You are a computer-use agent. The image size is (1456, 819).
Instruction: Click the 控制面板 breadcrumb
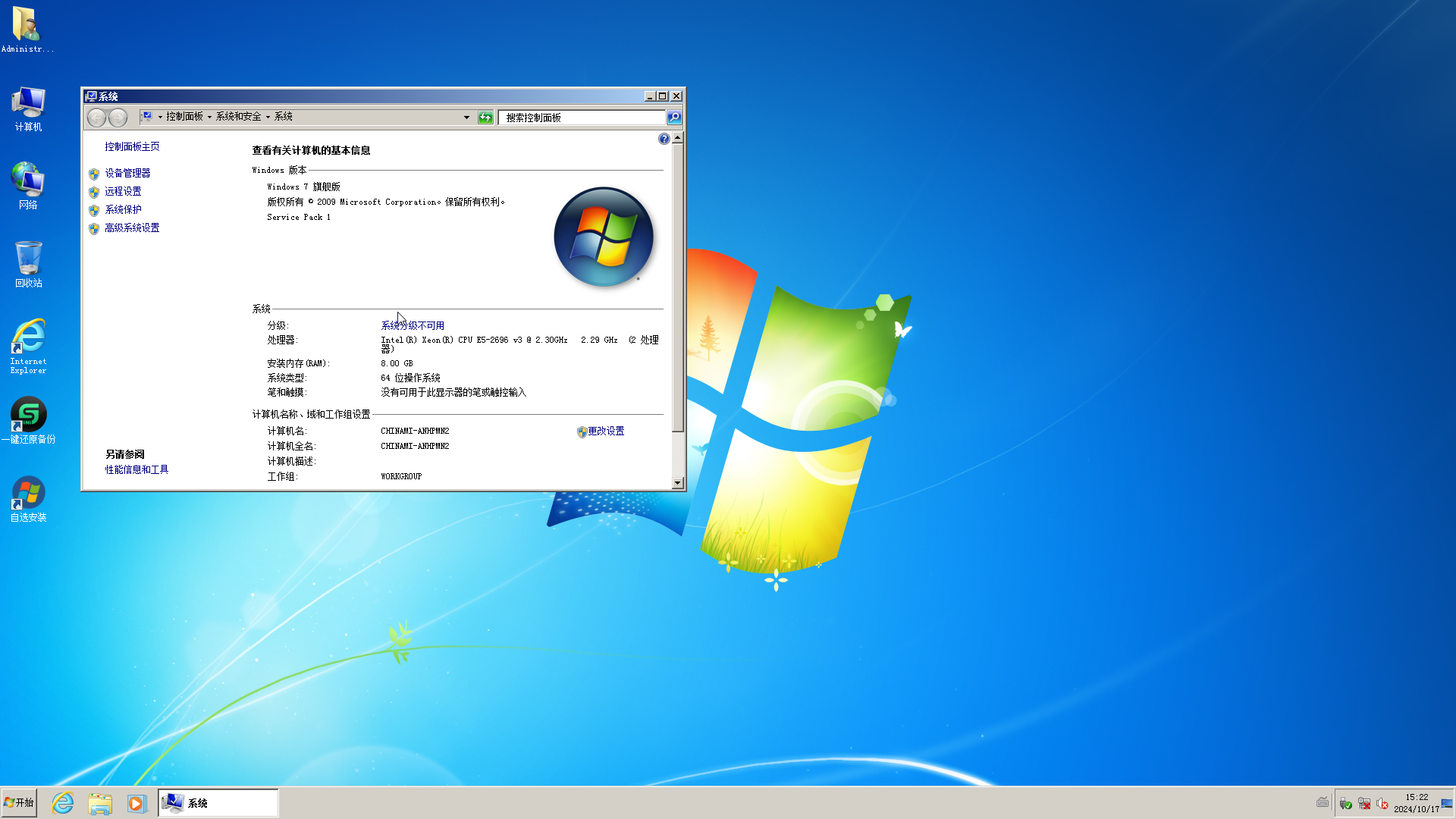click(184, 116)
